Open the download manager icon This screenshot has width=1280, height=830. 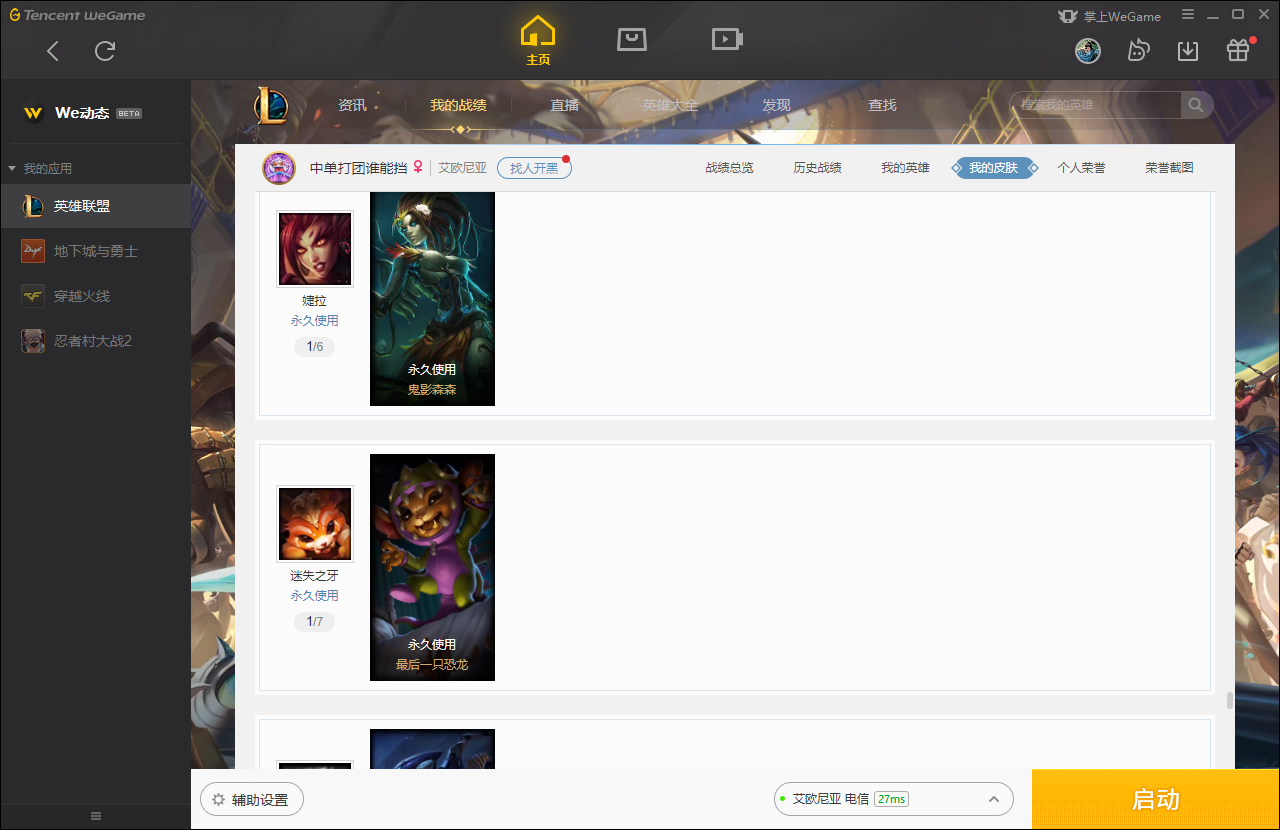click(1188, 50)
